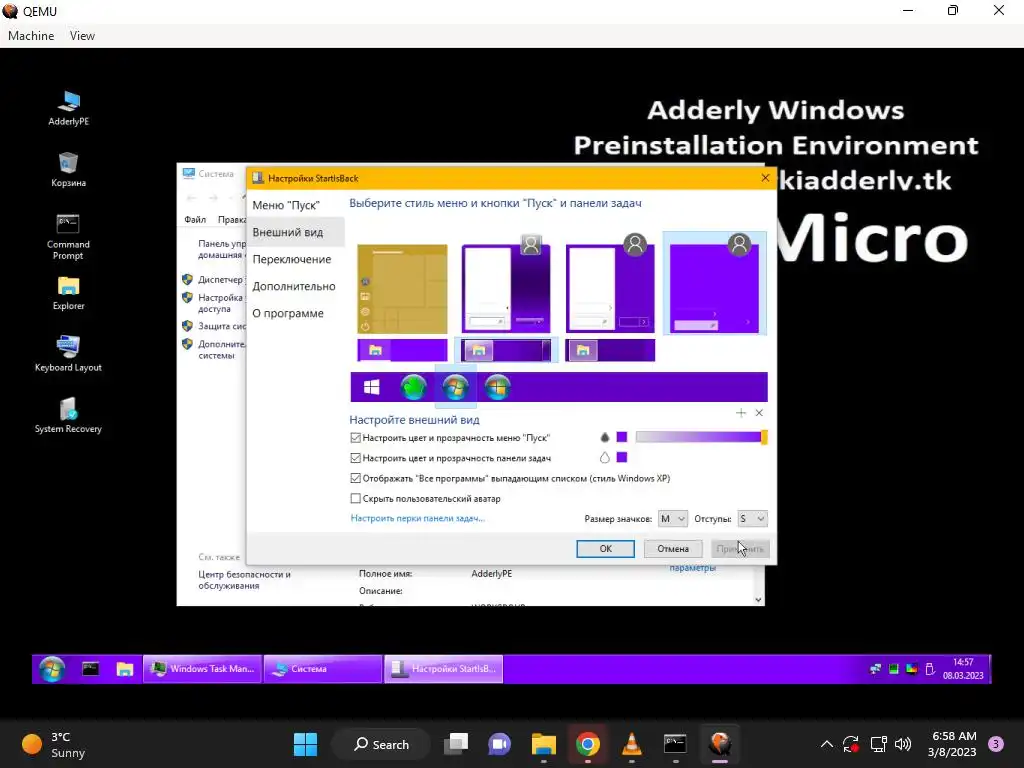Show hidden icons chevron in host tray

tap(826, 744)
